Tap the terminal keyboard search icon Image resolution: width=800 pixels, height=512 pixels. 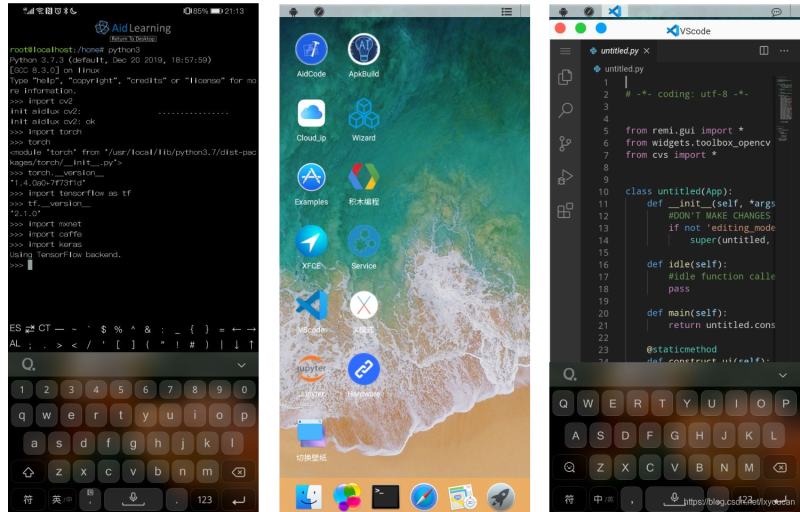pyautogui.click(x=29, y=365)
